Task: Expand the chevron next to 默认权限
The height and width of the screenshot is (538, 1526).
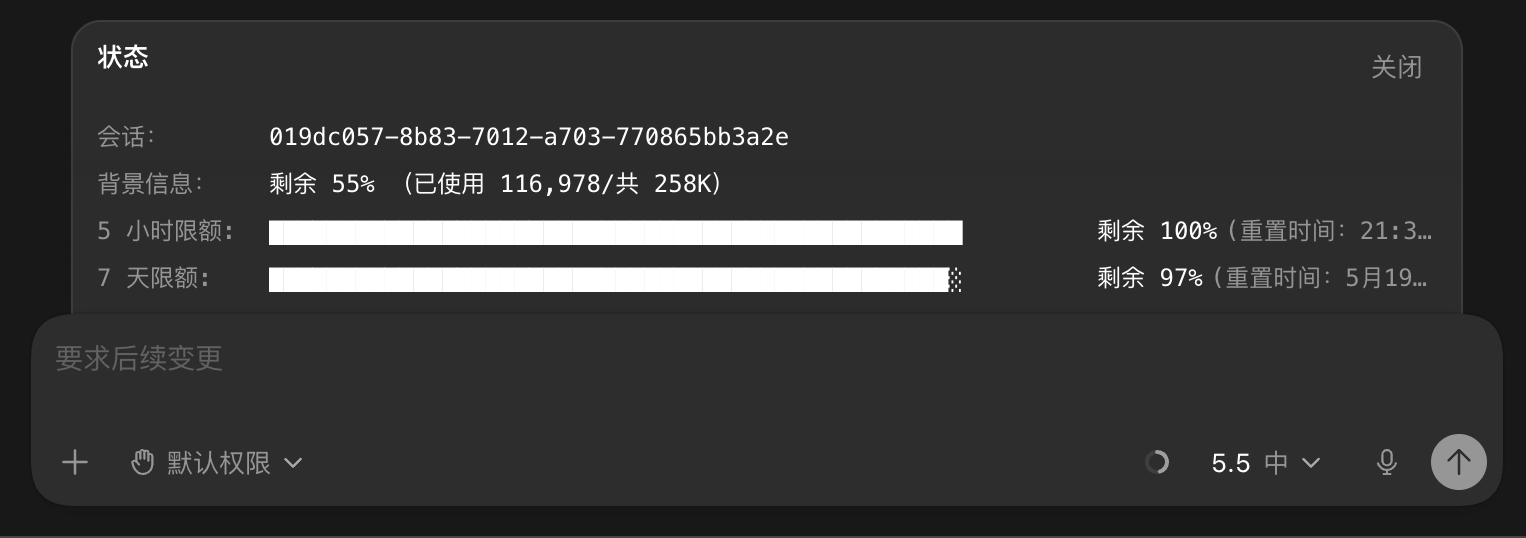Action: click(293, 462)
